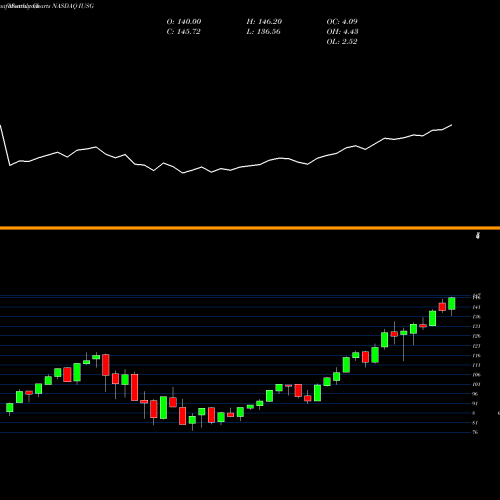Click the 111 price axis label
The width and height of the screenshot is (500, 500).
click(476, 365)
